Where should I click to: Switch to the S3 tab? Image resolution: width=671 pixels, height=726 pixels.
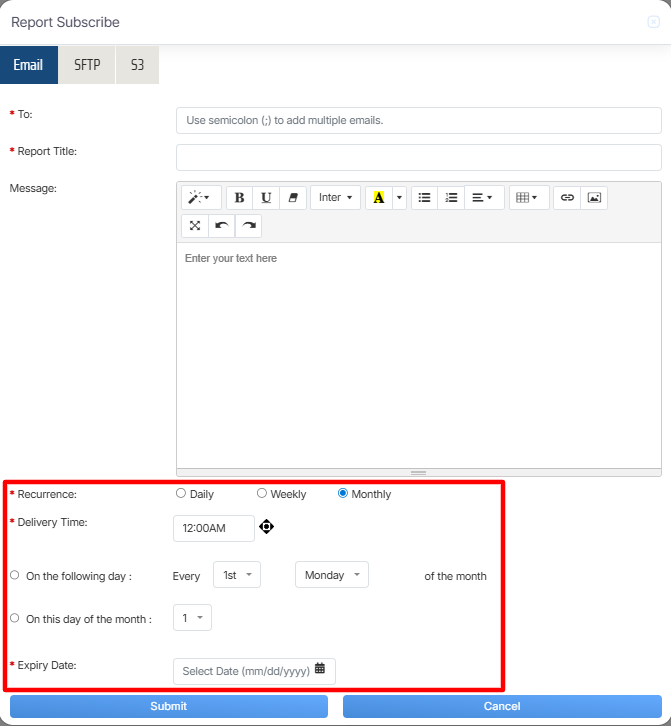(137, 65)
